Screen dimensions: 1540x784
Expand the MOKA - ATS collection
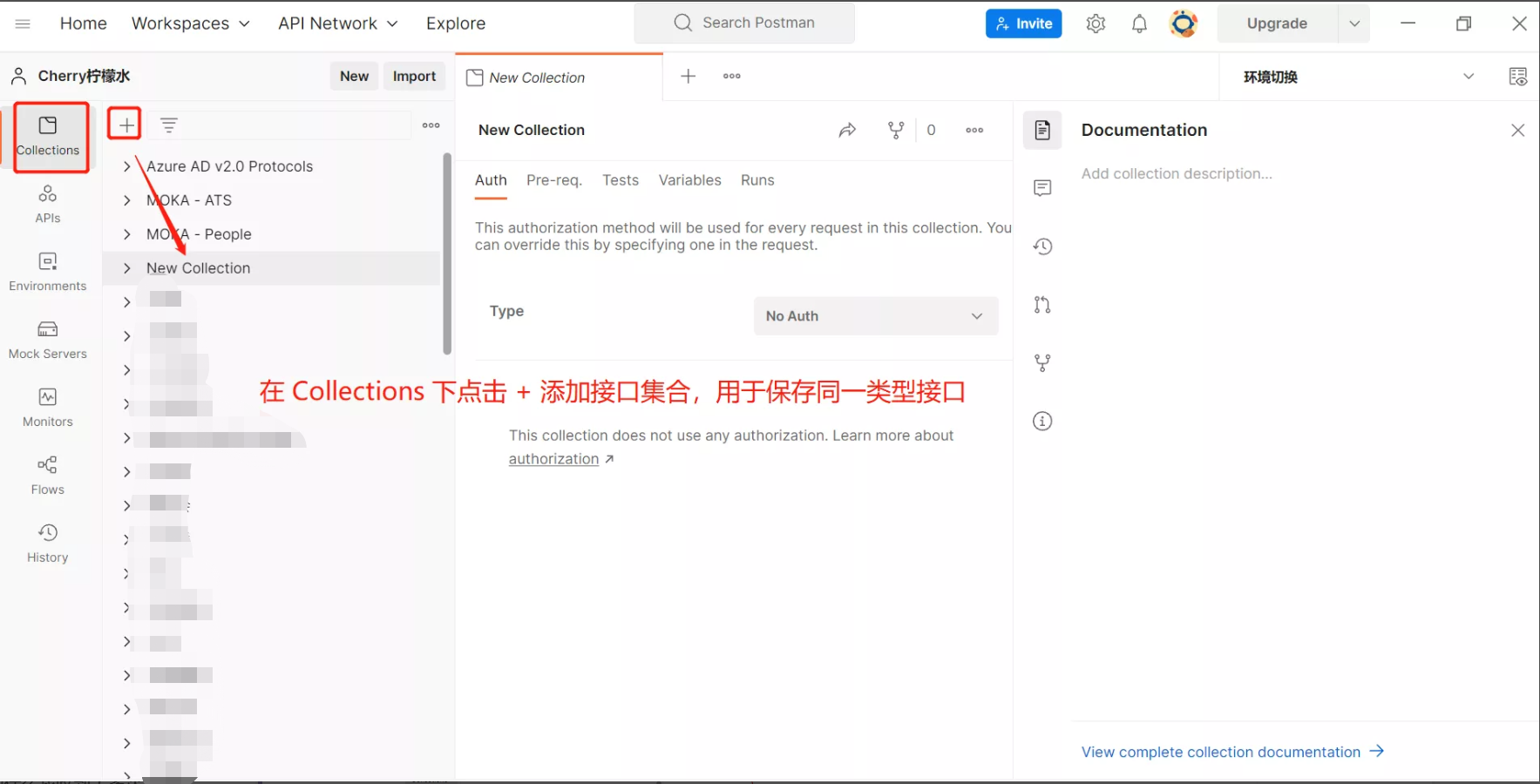point(126,200)
